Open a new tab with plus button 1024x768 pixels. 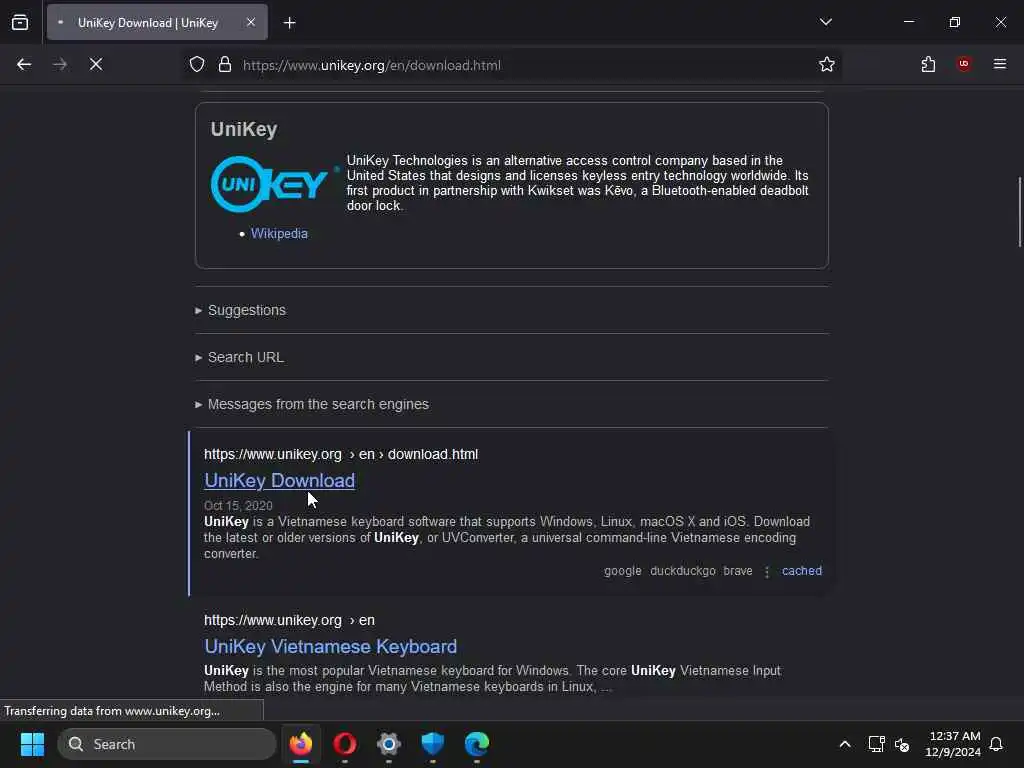pos(289,23)
